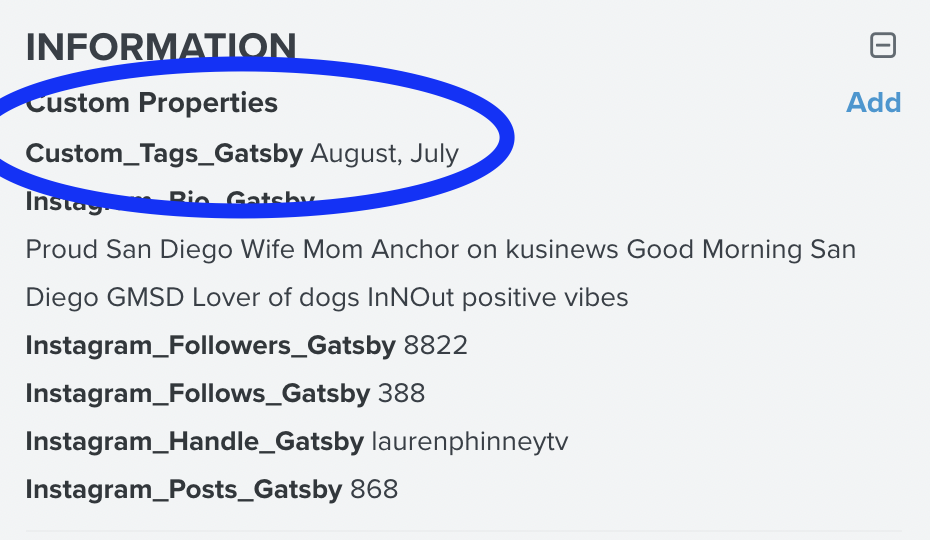Screen dimensions: 930x540
Task: Select the Instagram_Posts_Gatsby label
Action: (x=184, y=490)
